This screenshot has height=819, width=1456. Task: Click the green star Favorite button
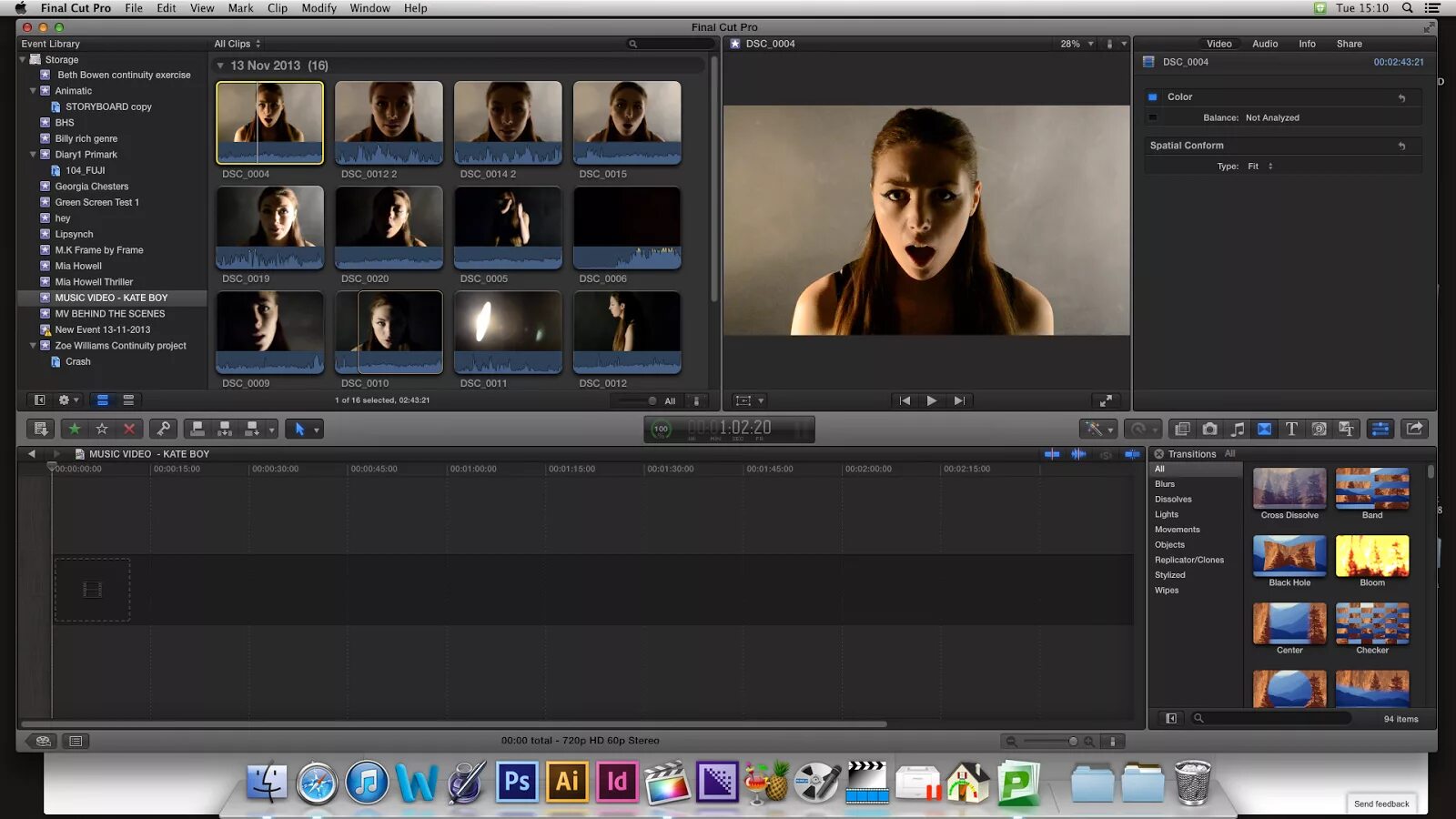(75, 429)
